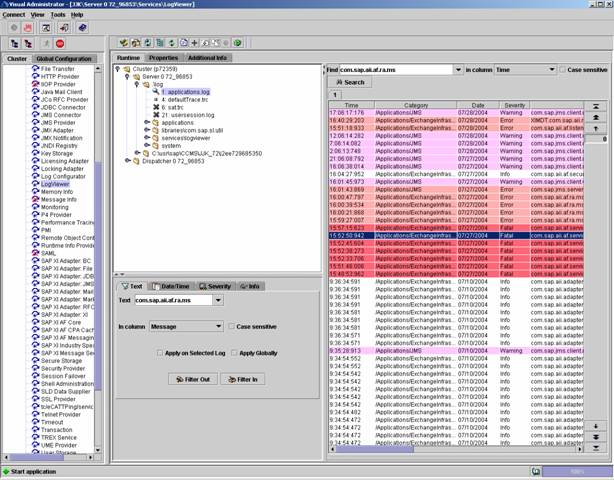The image size is (614, 480).
Task: Select the Monitoring service in sidebar
Action: (x=54, y=207)
